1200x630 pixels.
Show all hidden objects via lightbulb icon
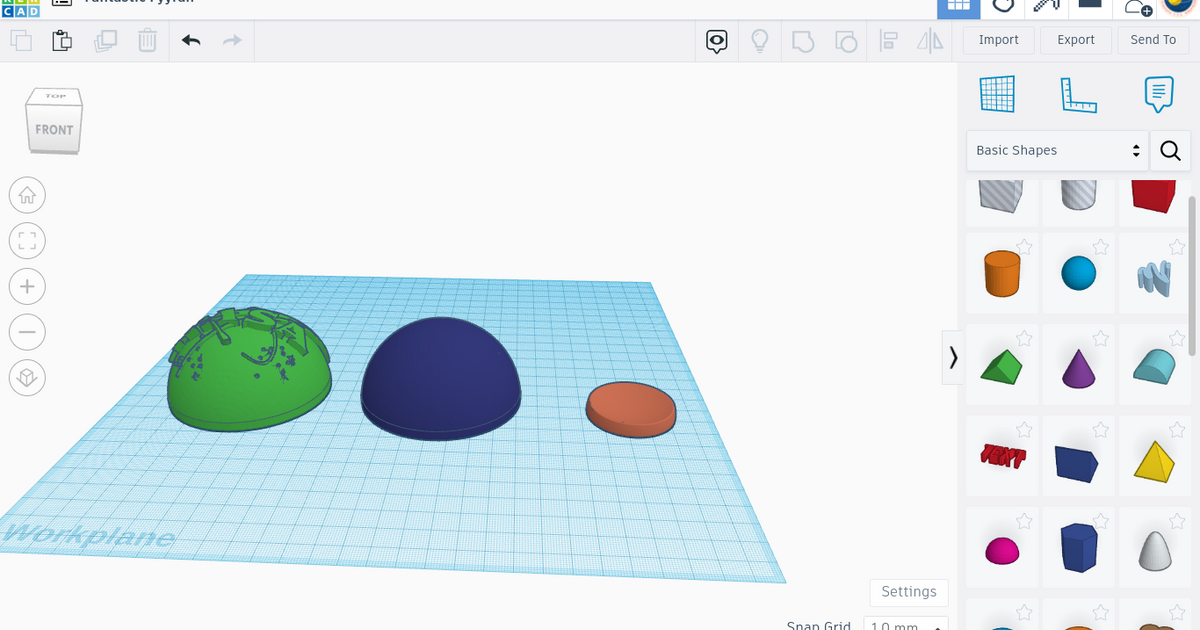[x=759, y=41]
